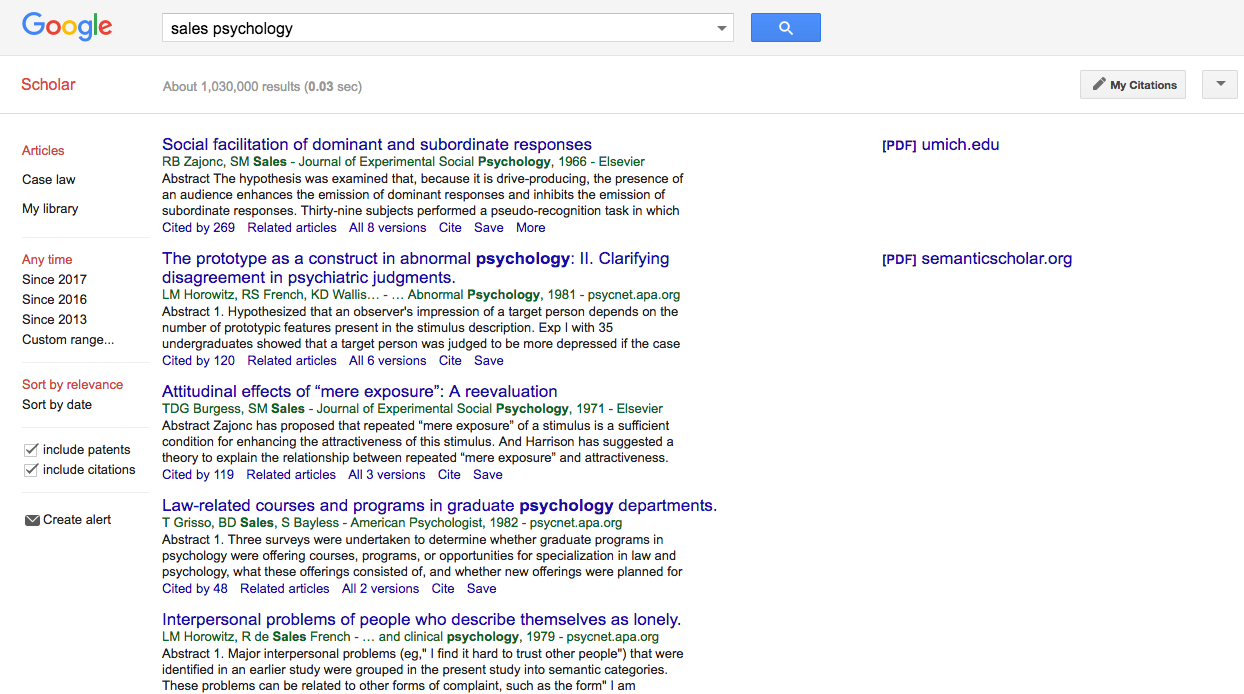
Task: Click Save under the Social facilitation result
Action: tap(489, 228)
